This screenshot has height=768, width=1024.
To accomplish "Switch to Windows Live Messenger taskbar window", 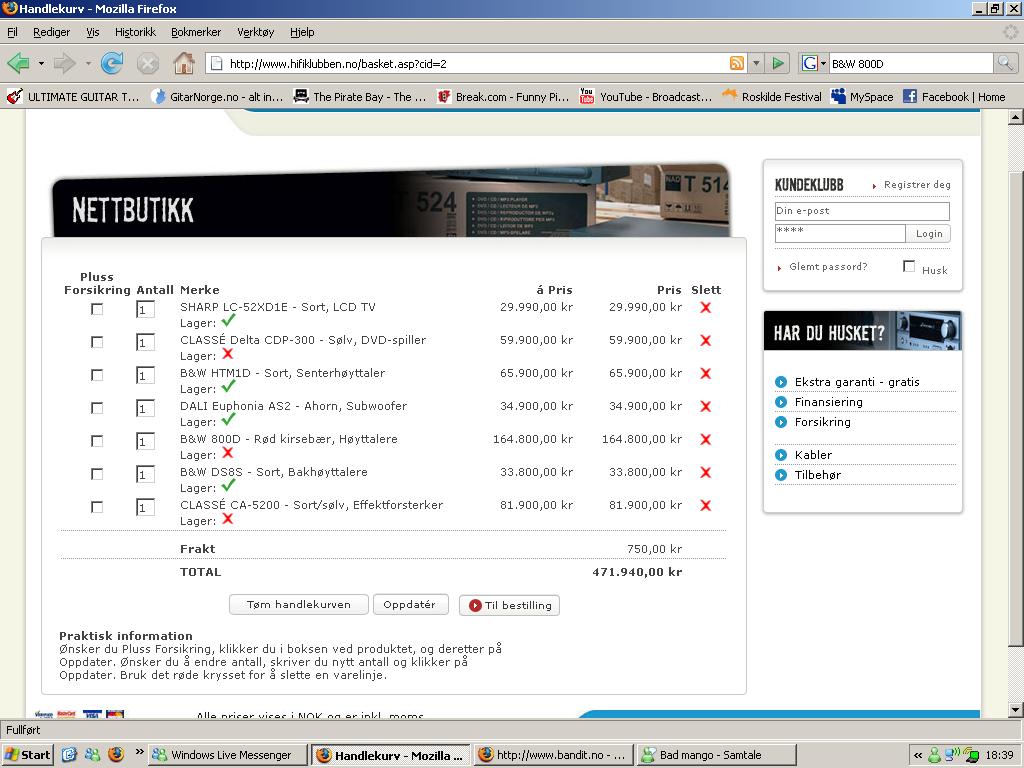I will coord(227,755).
